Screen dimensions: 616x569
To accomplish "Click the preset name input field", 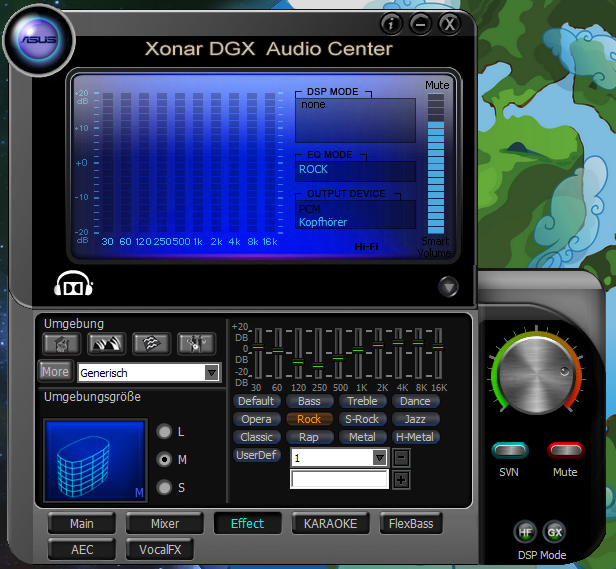I will (339, 479).
